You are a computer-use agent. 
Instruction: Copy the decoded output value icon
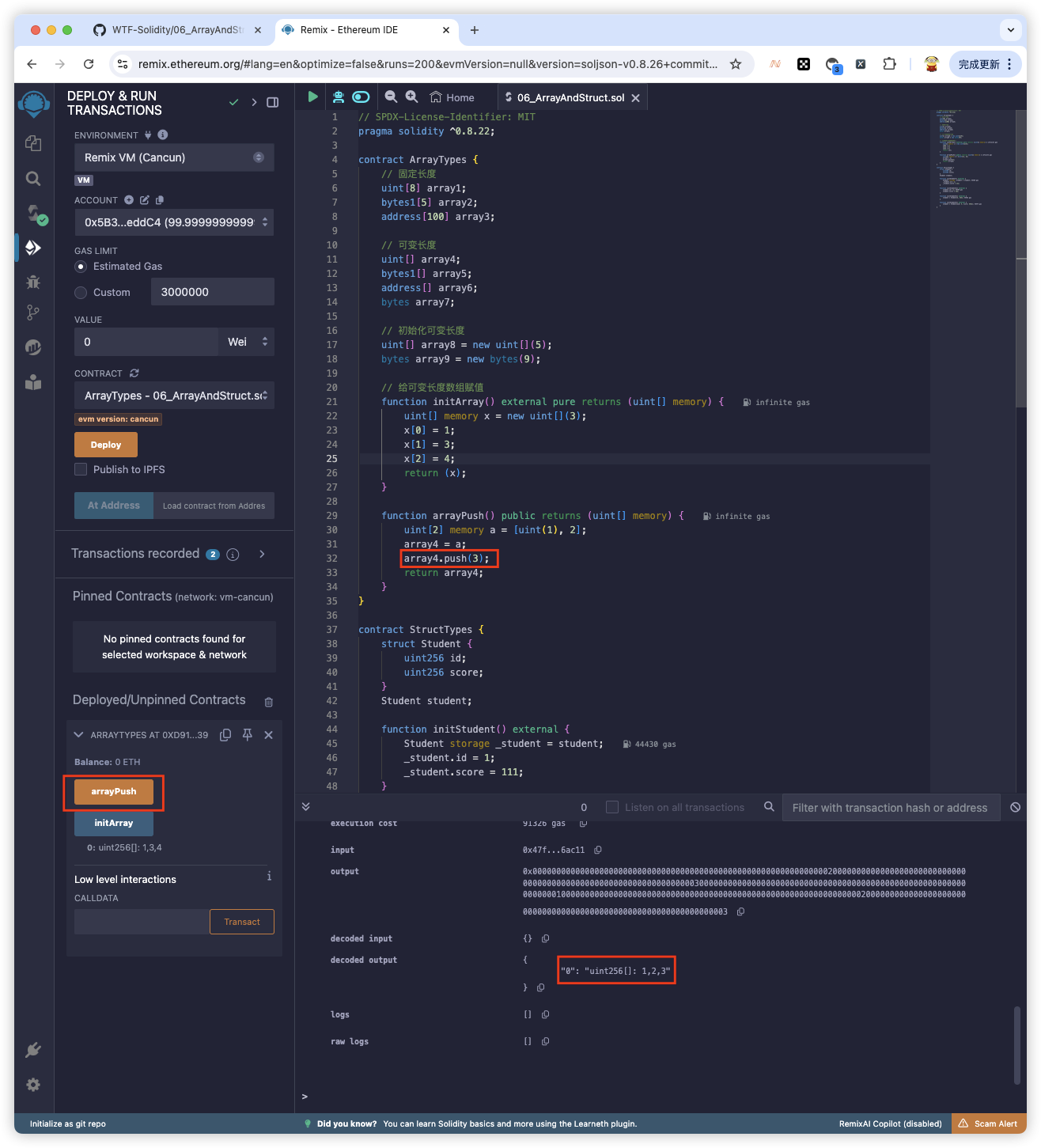point(541,987)
